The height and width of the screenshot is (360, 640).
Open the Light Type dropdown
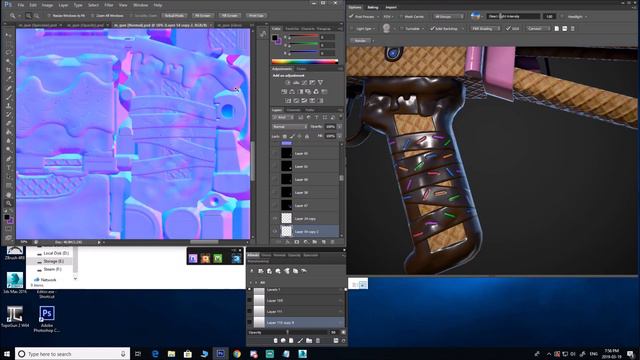(x=365, y=29)
